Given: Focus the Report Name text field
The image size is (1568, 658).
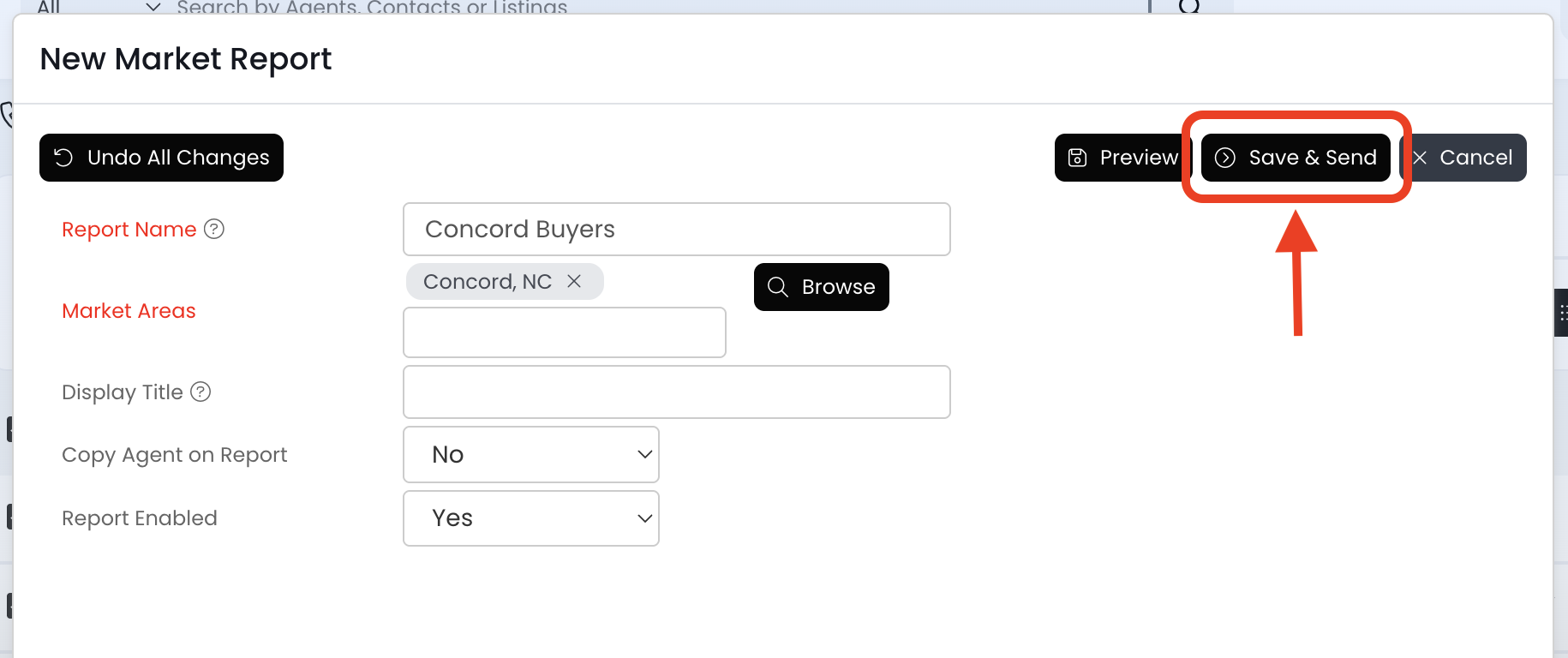Looking at the screenshot, I should tap(677, 230).
